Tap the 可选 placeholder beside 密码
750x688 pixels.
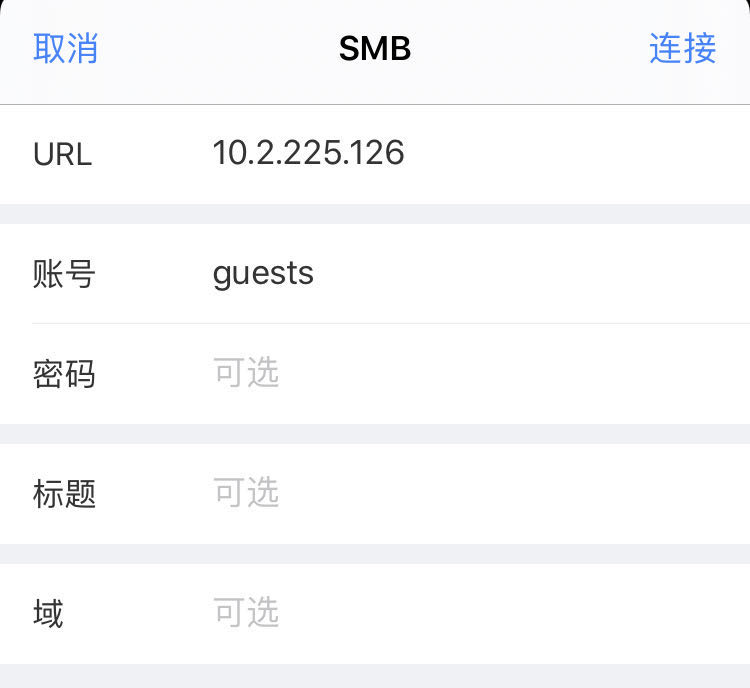point(246,372)
